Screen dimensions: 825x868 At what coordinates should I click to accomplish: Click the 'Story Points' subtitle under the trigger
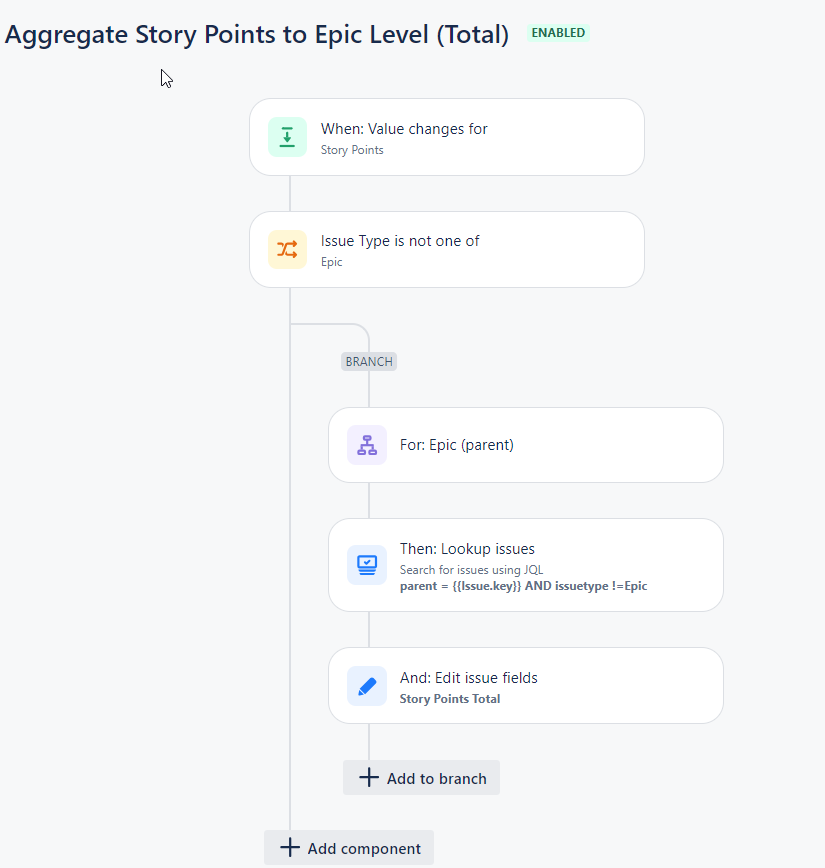352,150
